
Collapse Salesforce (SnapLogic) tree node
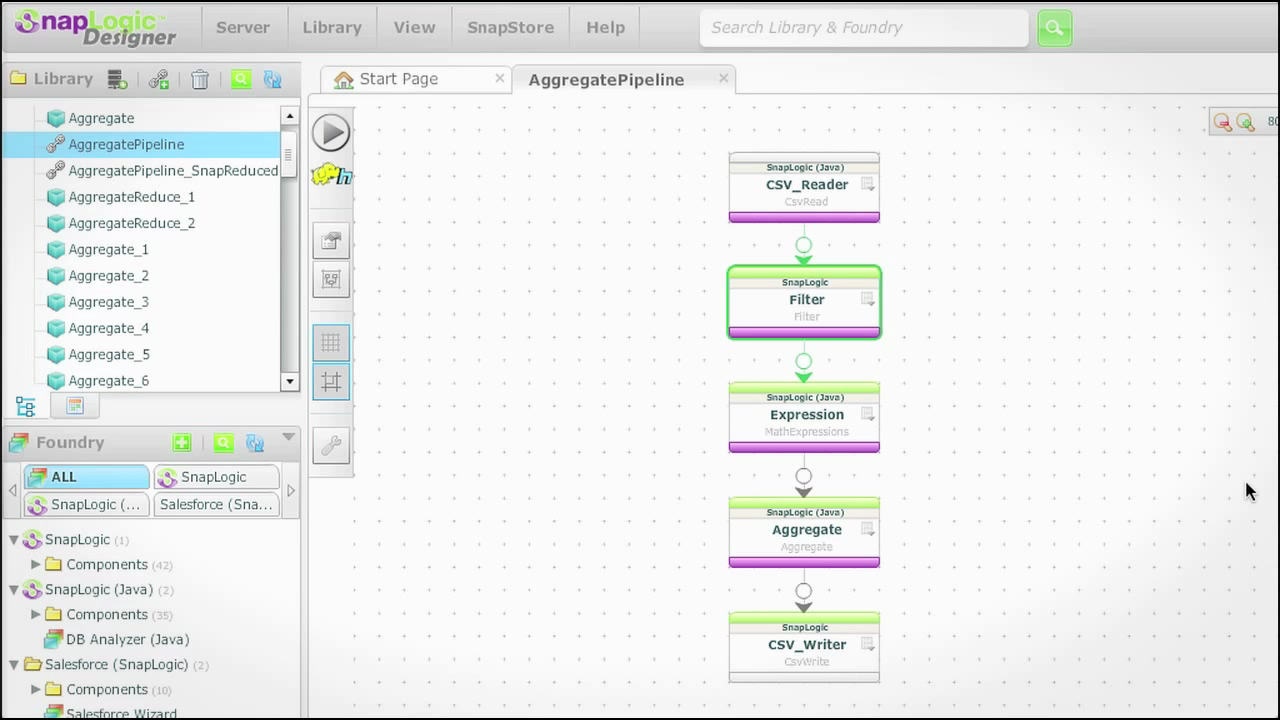pos(14,664)
